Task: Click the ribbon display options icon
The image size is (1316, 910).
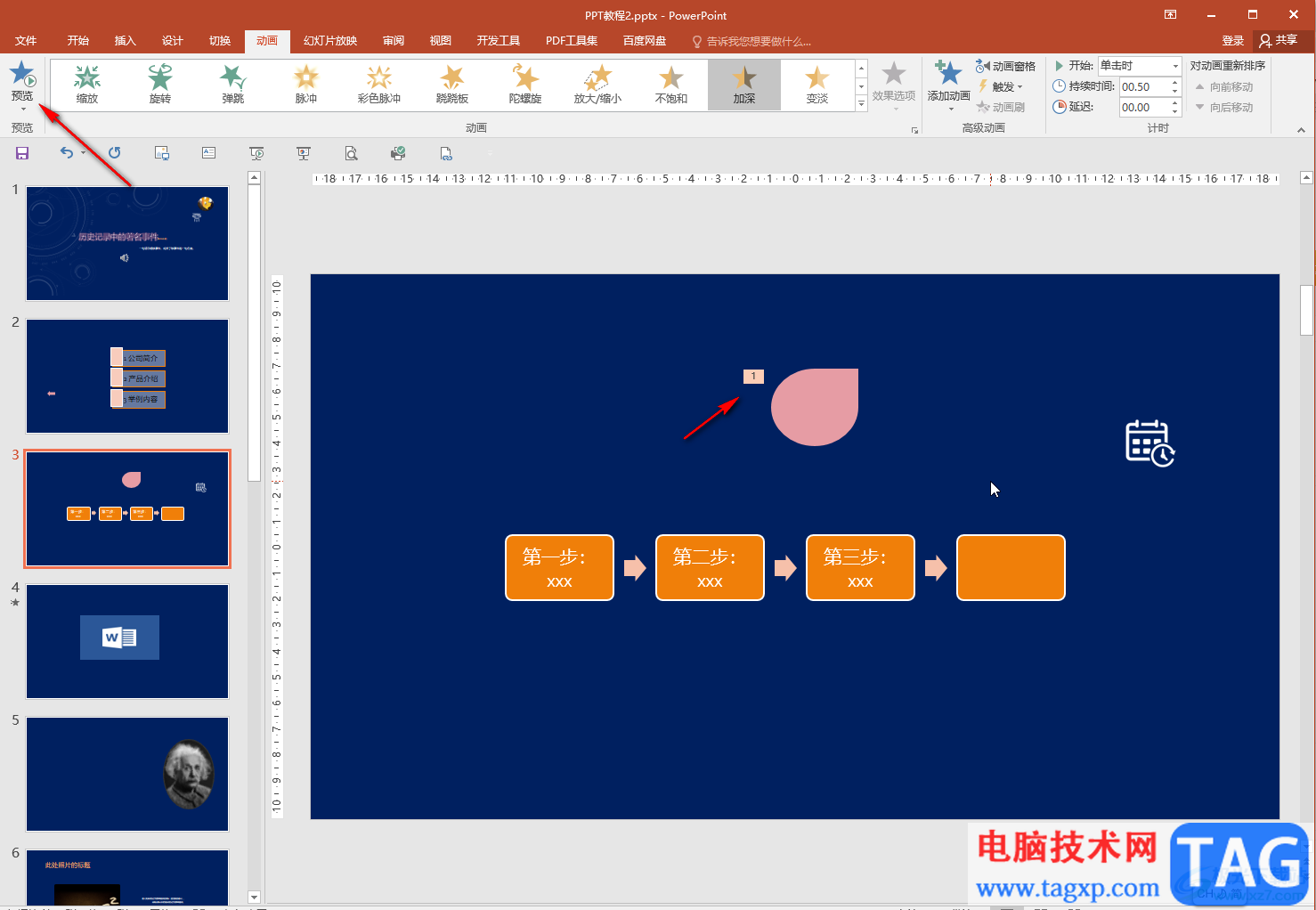Action: (x=1170, y=14)
